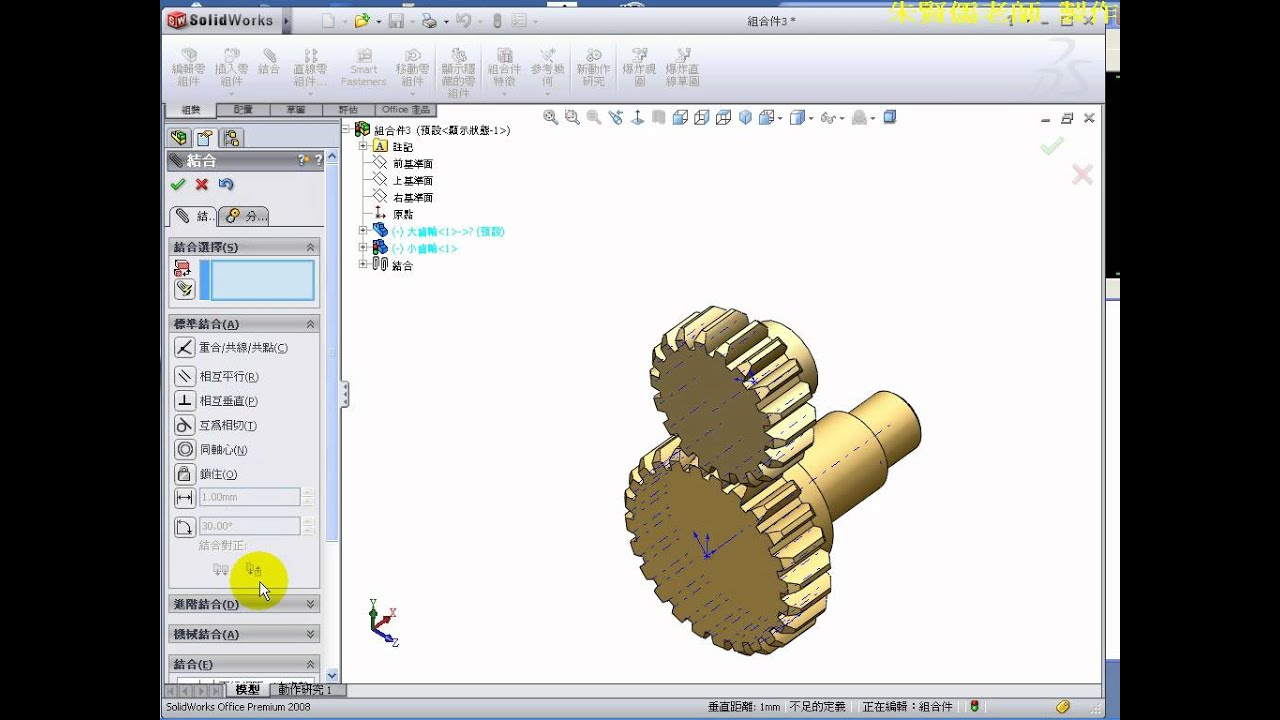Apply the Lock (鎖住) mate
Image resolution: width=1280 pixels, height=720 pixels.
click(x=185, y=474)
